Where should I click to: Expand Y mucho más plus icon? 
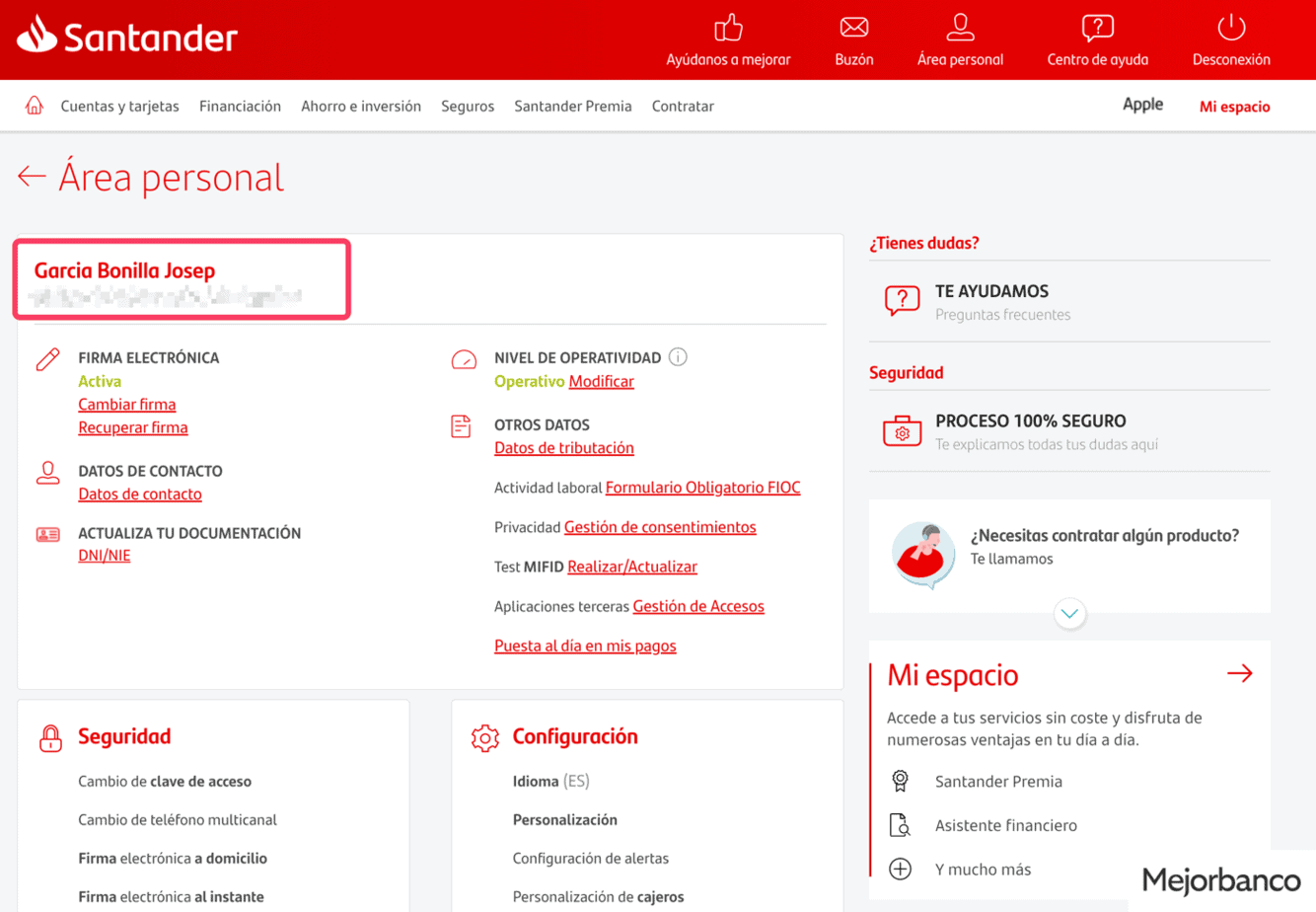tap(900, 870)
